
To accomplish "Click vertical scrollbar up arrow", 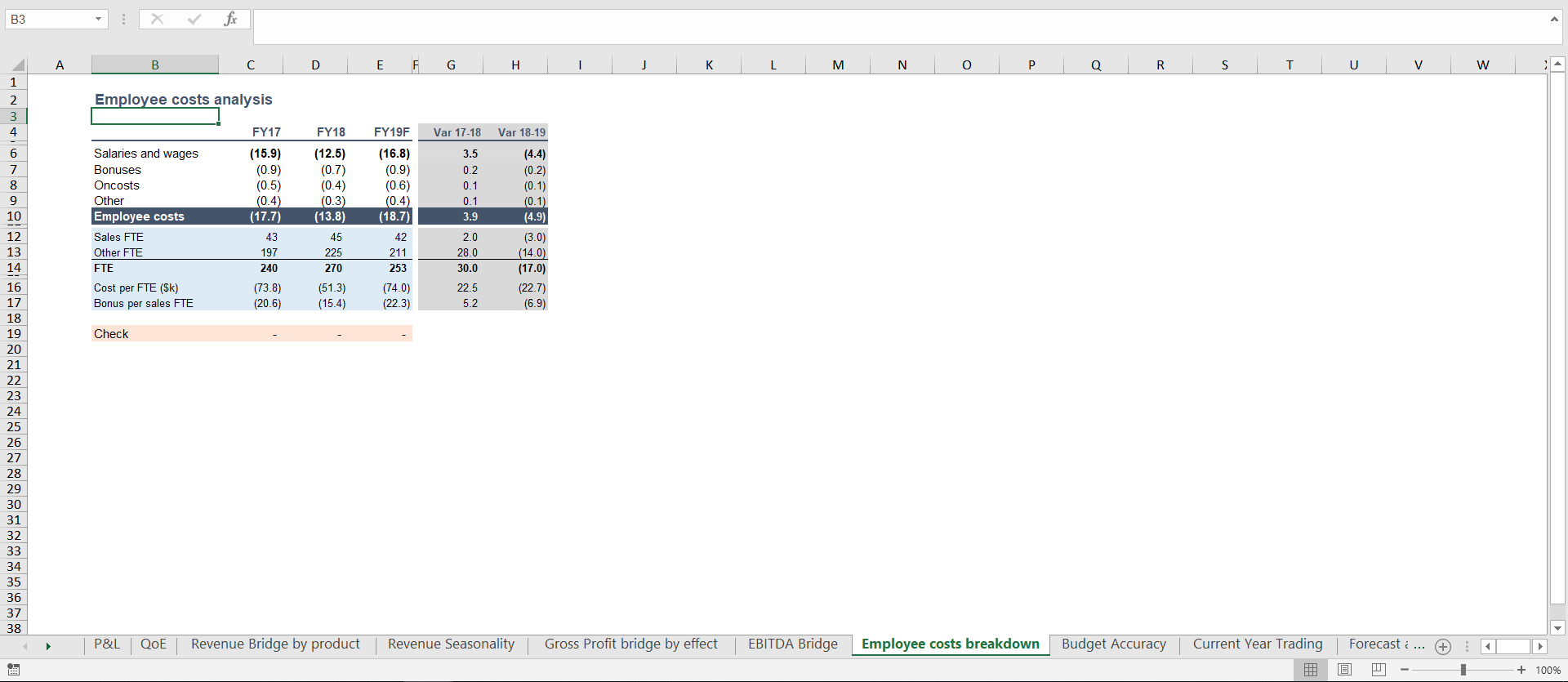I will pos(1557,64).
